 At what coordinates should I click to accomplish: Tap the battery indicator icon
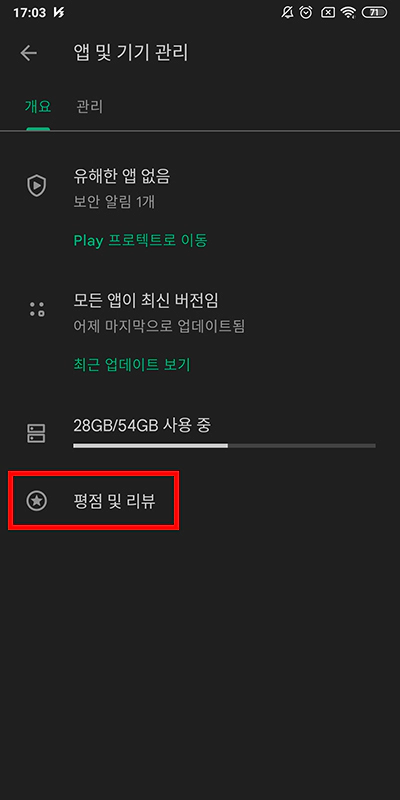click(374, 13)
